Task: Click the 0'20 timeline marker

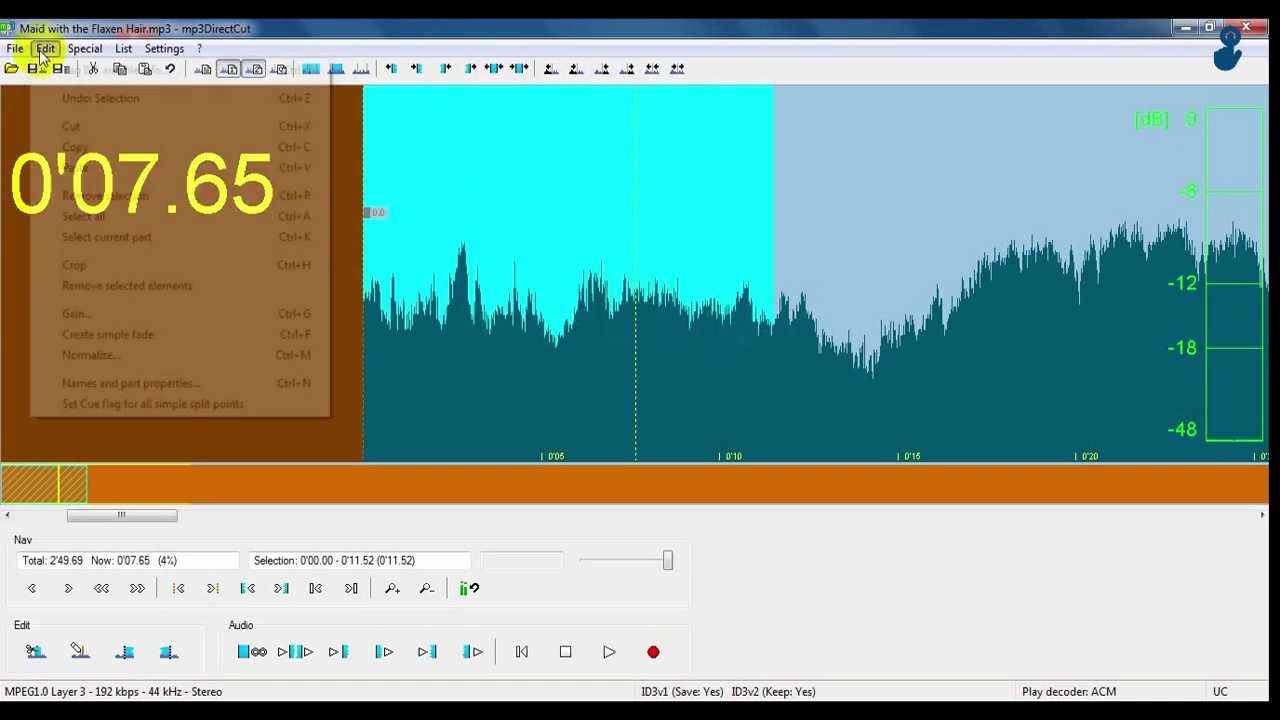Action: point(1089,456)
